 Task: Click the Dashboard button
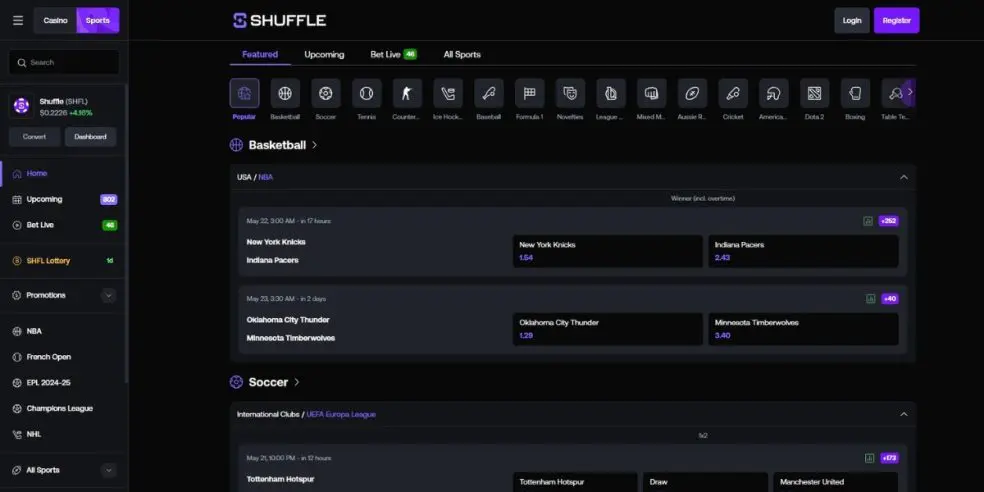pos(90,137)
